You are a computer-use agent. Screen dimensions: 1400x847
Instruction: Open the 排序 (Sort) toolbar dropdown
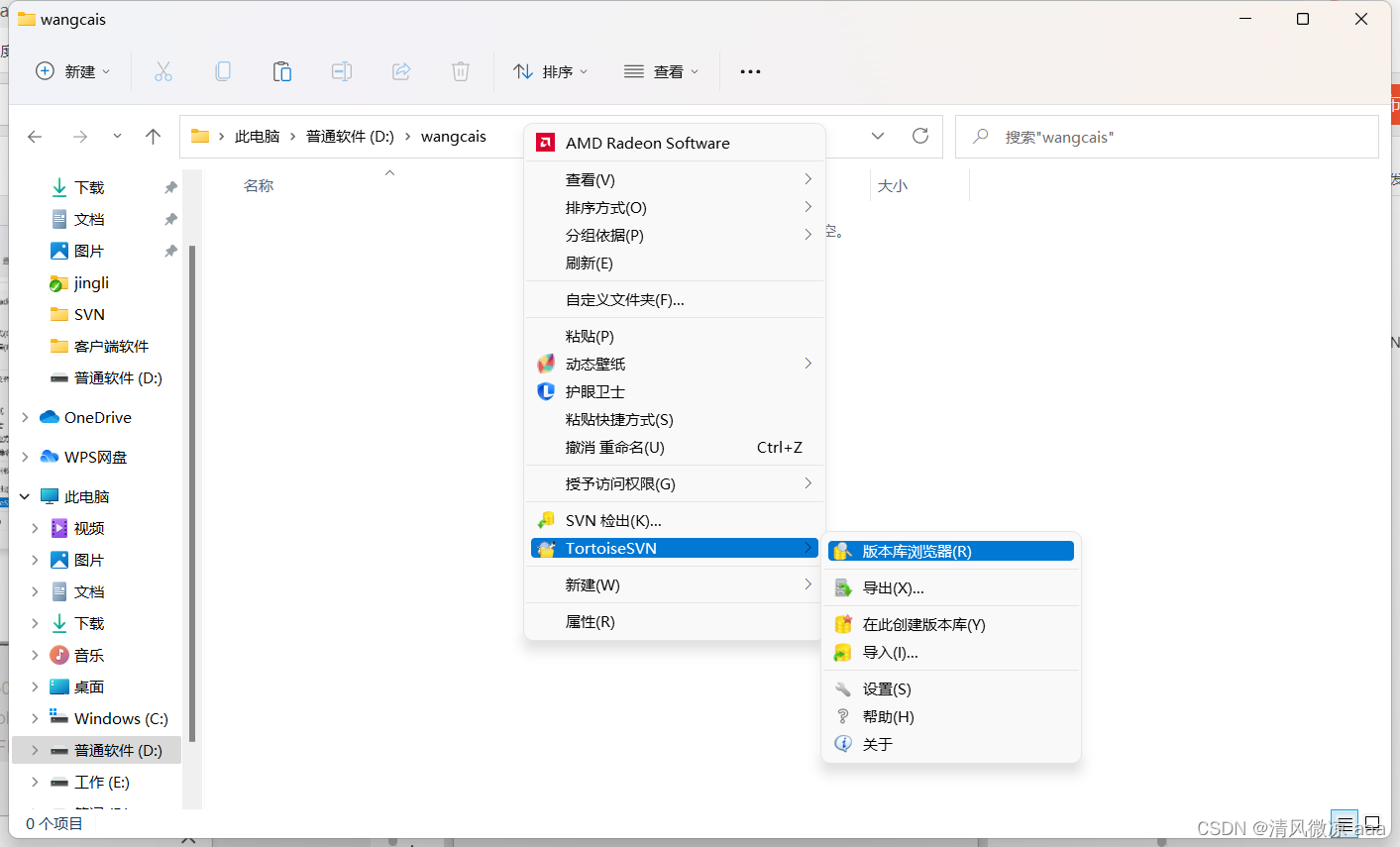point(551,71)
